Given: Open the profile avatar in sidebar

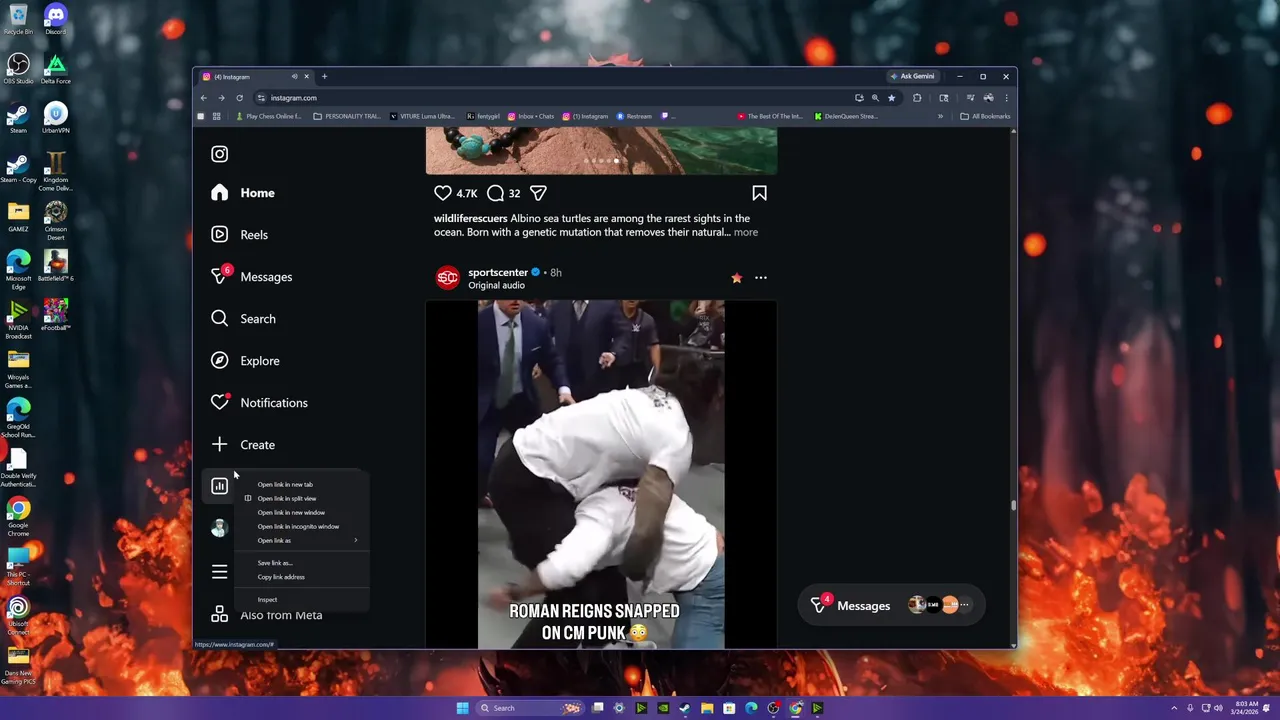Looking at the screenshot, I should [219, 529].
